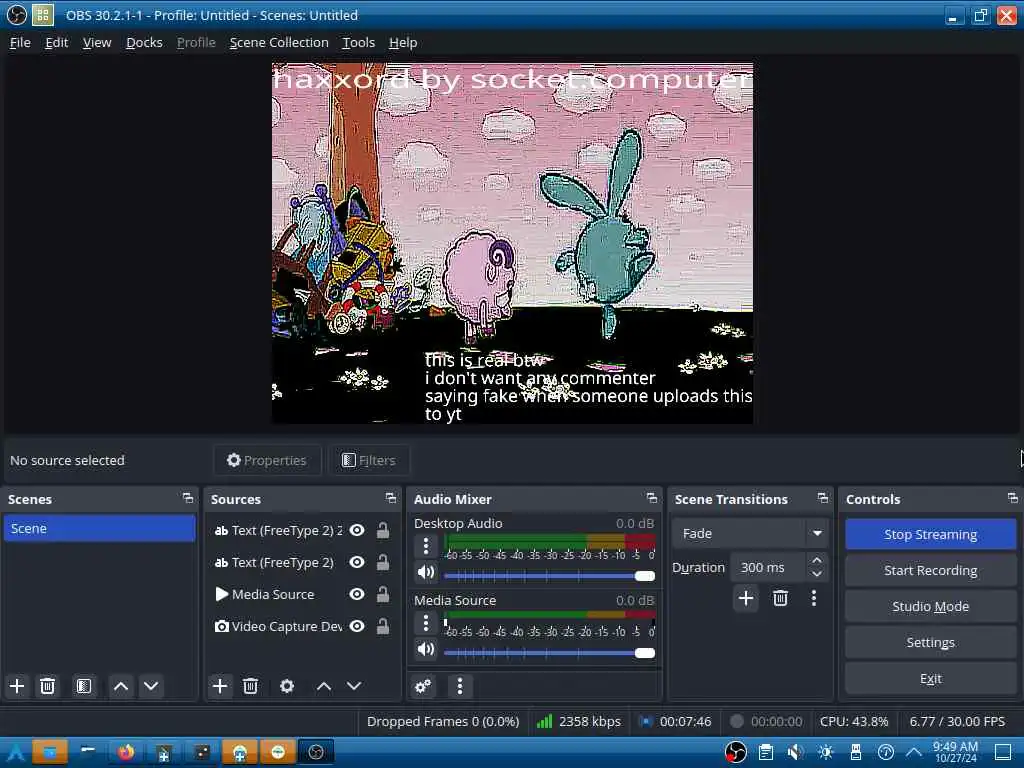Open Media Source audio three-dot menu
Viewport: 1024px width, 768px height.
coord(426,622)
